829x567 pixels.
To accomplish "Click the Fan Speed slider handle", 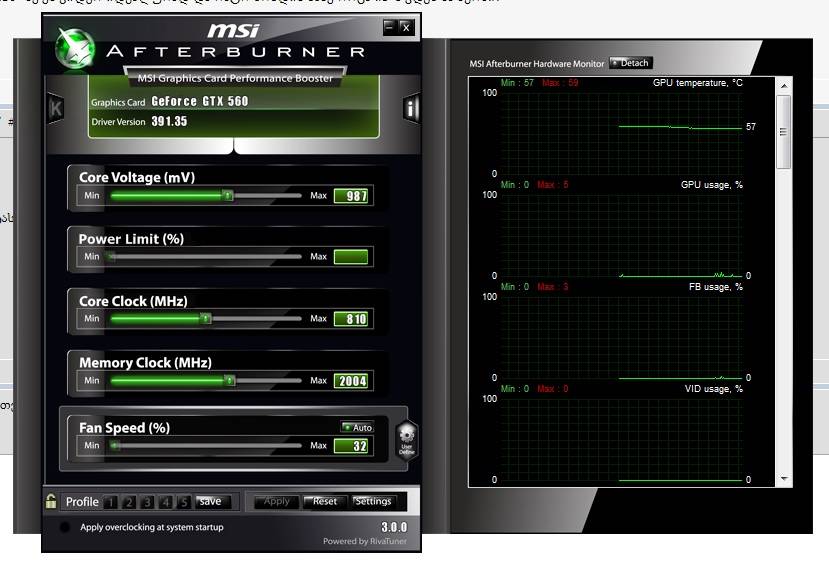I will 114,445.
